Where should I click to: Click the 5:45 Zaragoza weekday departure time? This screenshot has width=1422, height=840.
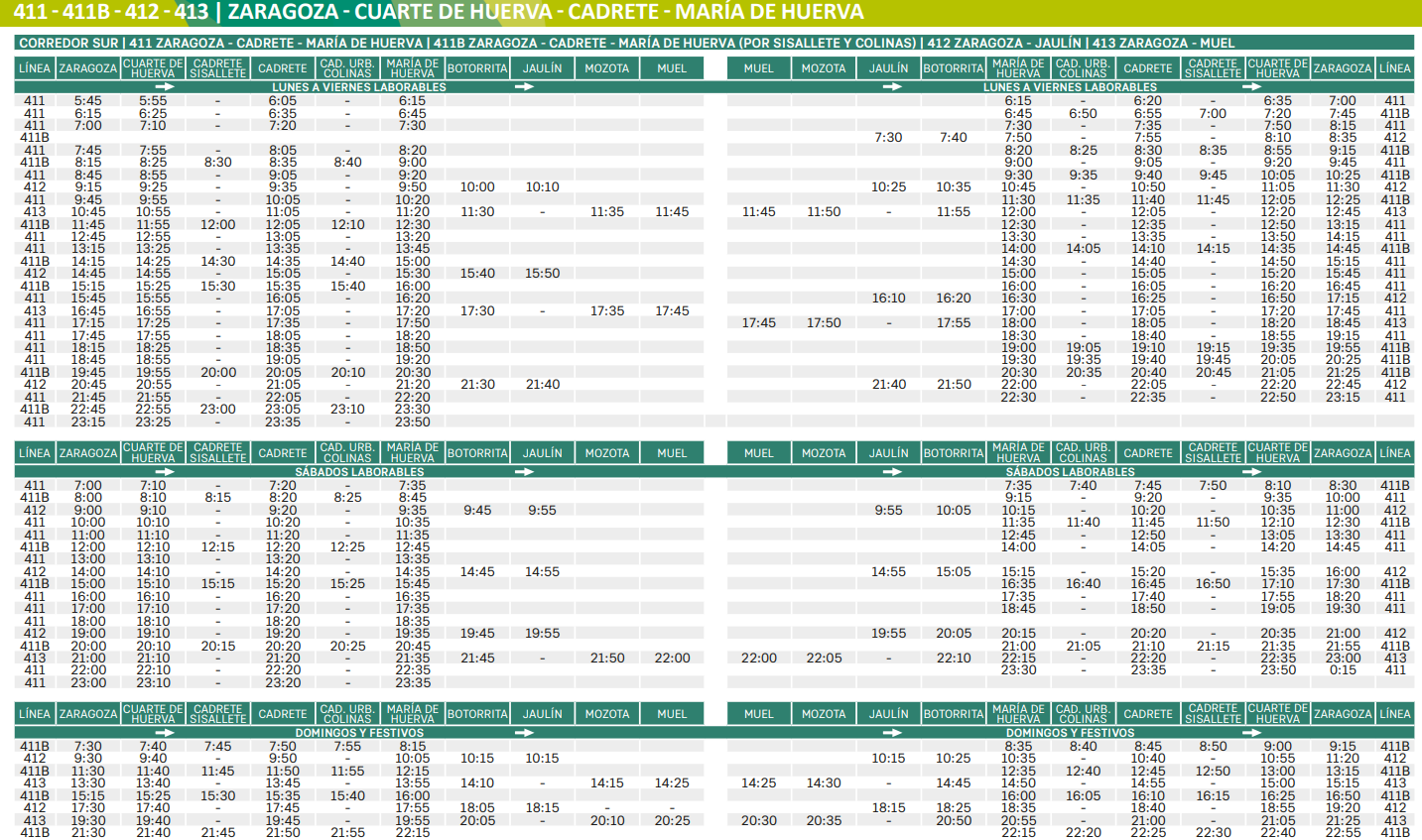pos(87,101)
